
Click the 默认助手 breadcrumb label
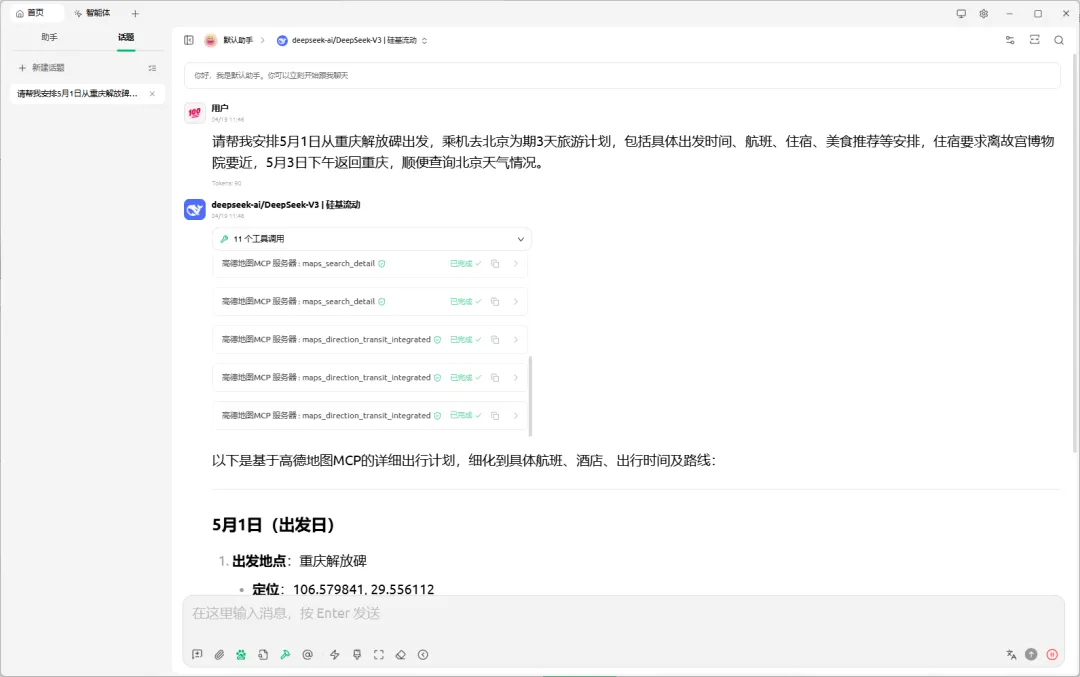[x=238, y=40]
